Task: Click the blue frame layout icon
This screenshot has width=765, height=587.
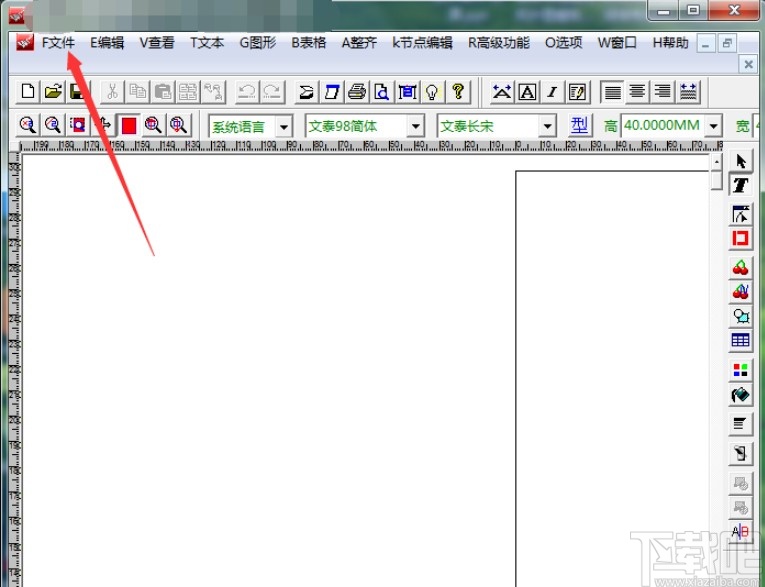Action: 407,92
